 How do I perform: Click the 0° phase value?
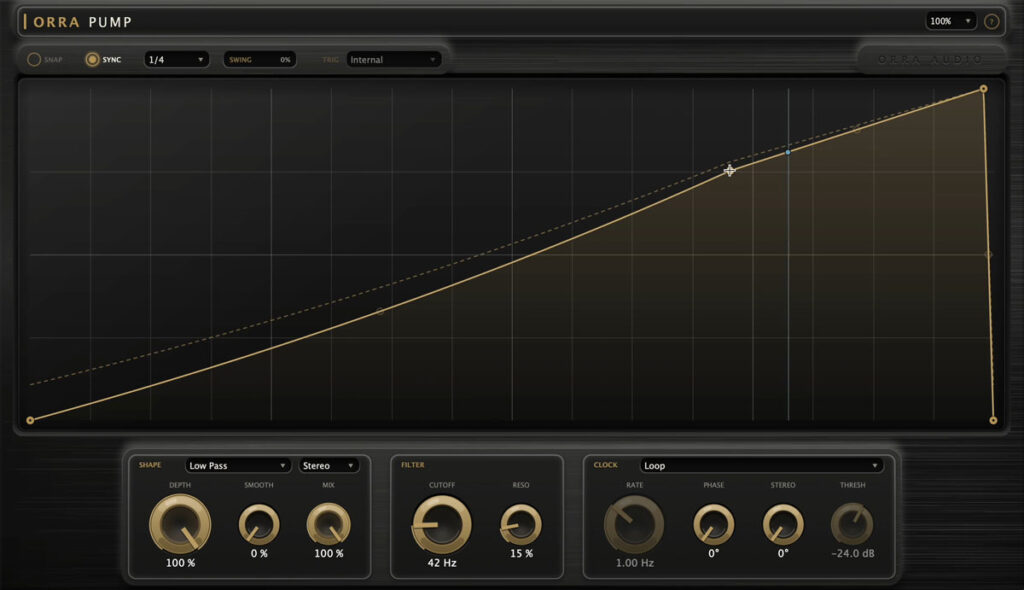714,553
